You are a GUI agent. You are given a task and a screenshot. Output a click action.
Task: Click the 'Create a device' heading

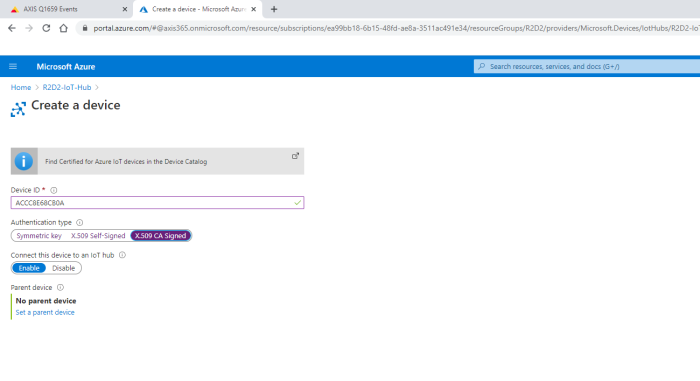(75, 105)
